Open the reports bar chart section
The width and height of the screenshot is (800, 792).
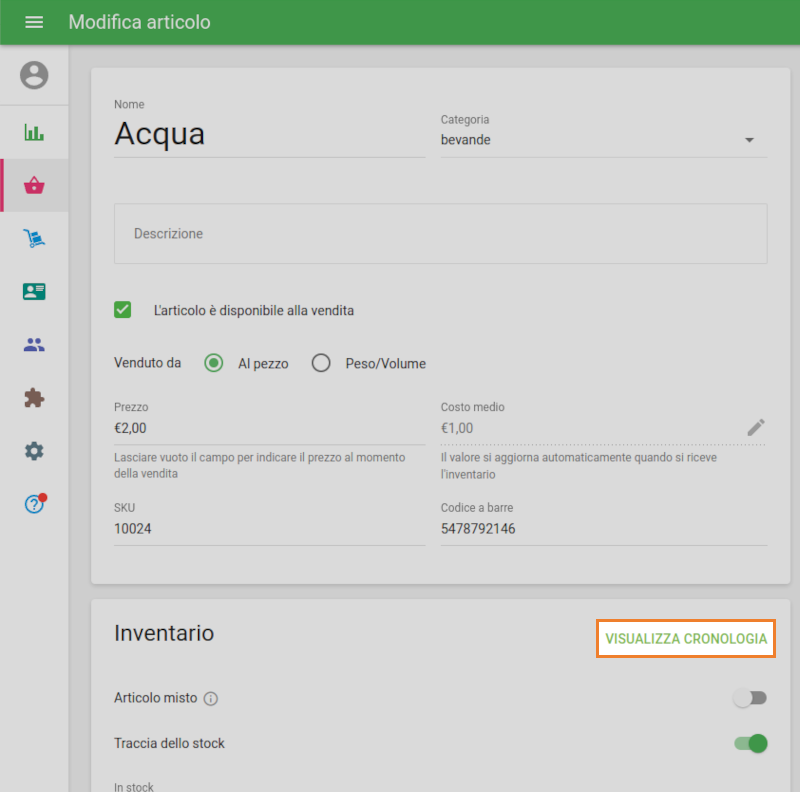click(x=34, y=132)
